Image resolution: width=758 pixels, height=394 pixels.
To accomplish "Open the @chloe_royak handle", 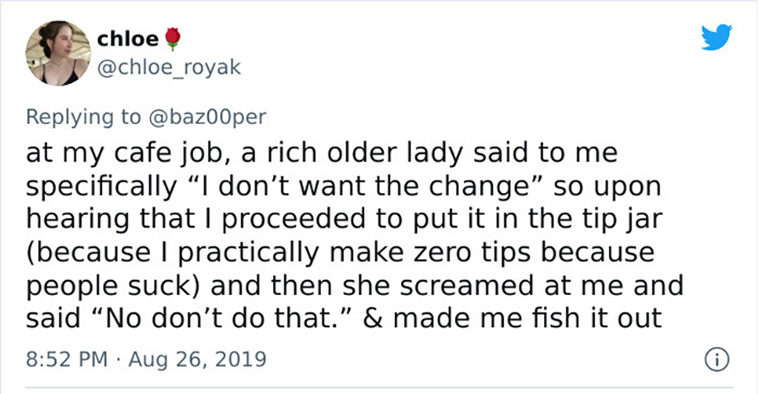I will (x=169, y=67).
